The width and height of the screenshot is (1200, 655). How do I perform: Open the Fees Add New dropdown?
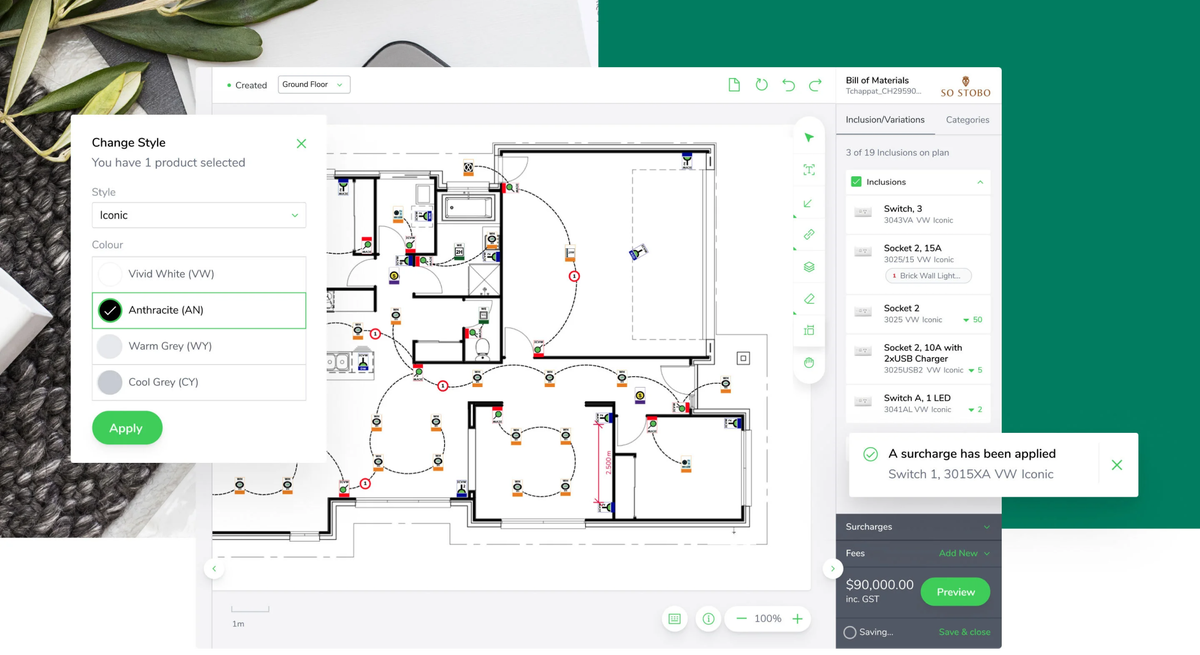tap(964, 553)
